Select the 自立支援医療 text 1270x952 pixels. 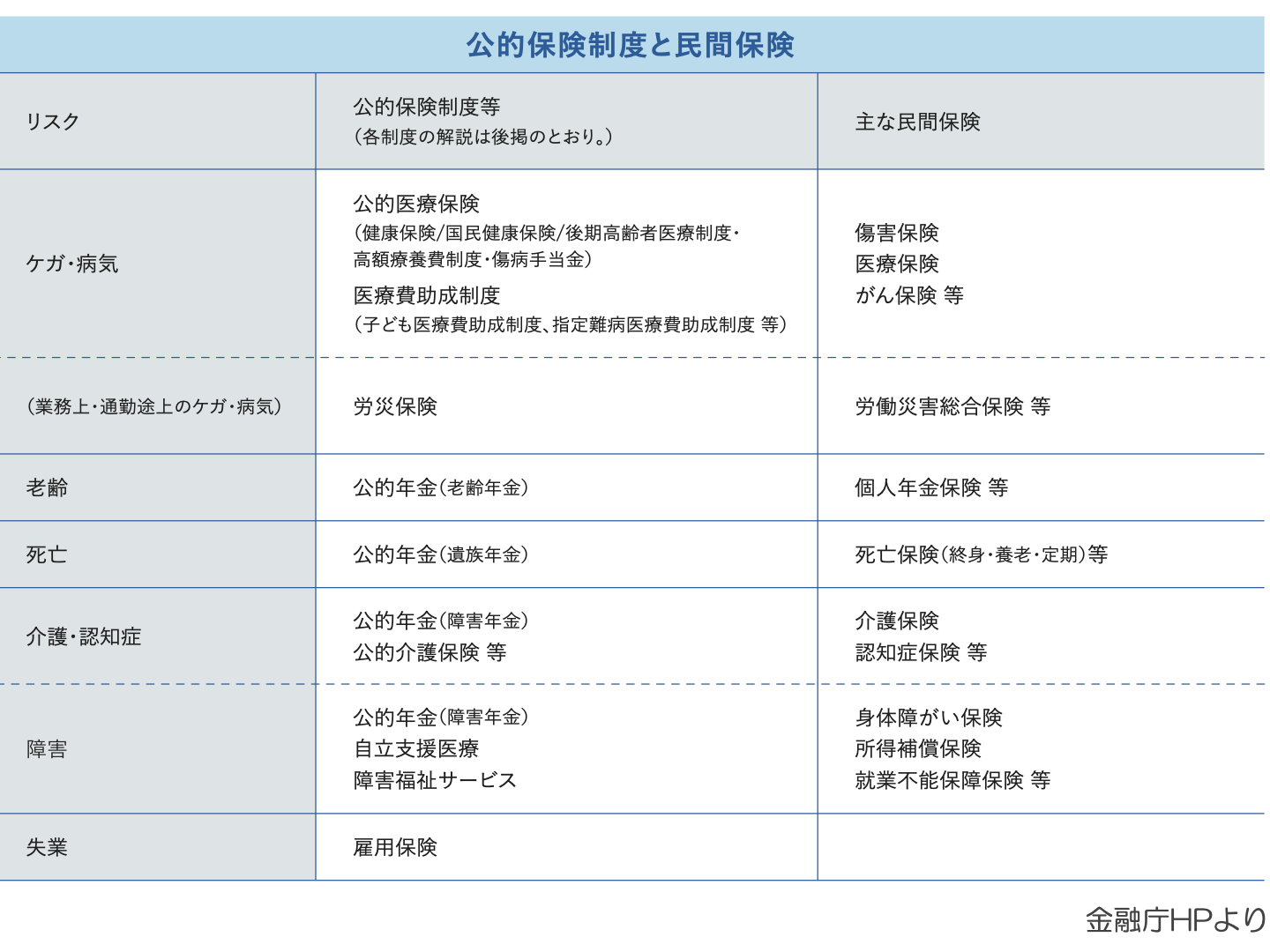[416, 748]
